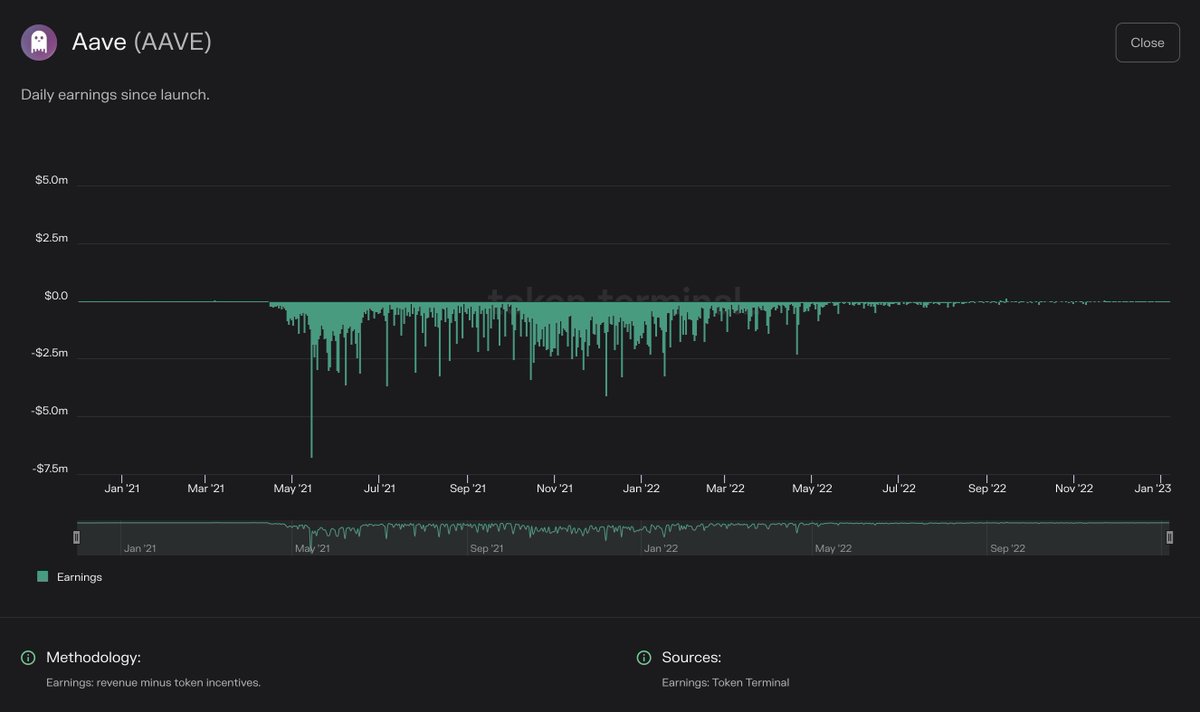This screenshot has height=712, width=1200.
Task: Click the Methodology info icon
Action: 28,657
